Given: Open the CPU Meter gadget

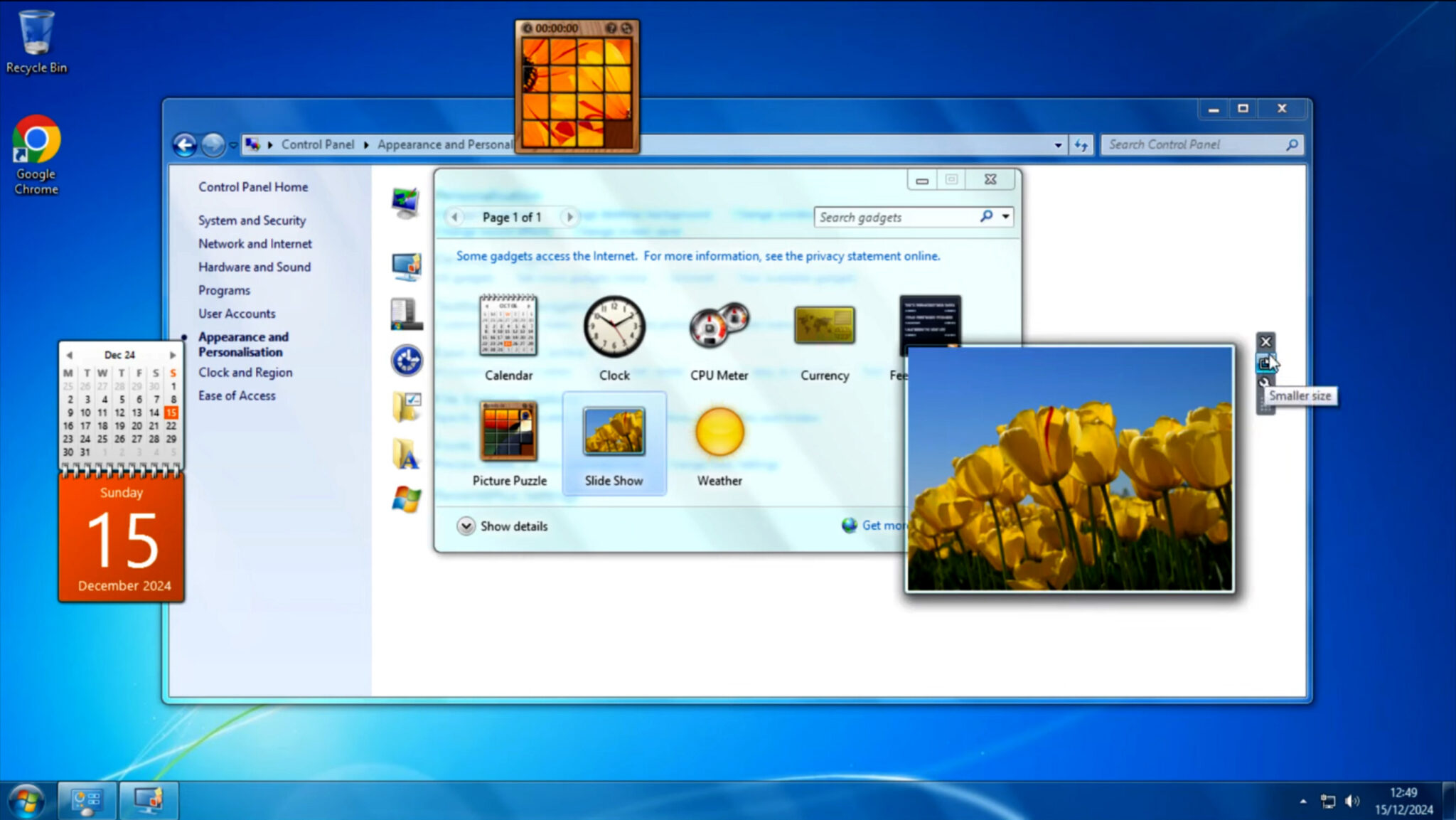Looking at the screenshot, I should (719, 334).
